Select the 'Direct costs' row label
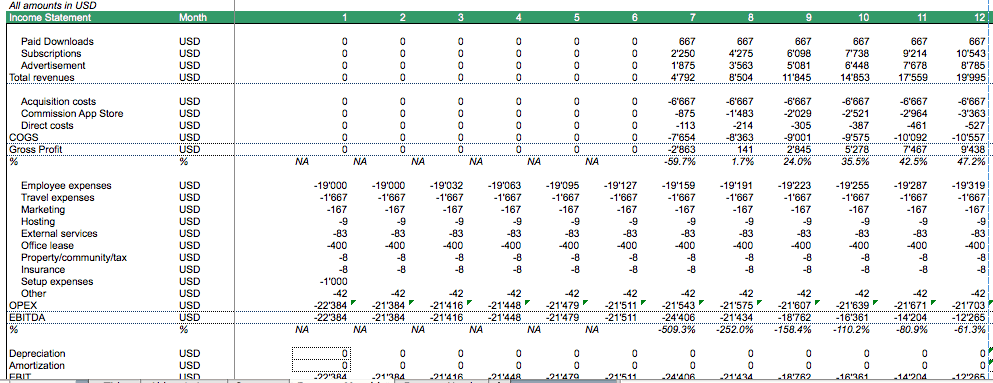Viewport: 993px width, 383px height. coord(47,125)
